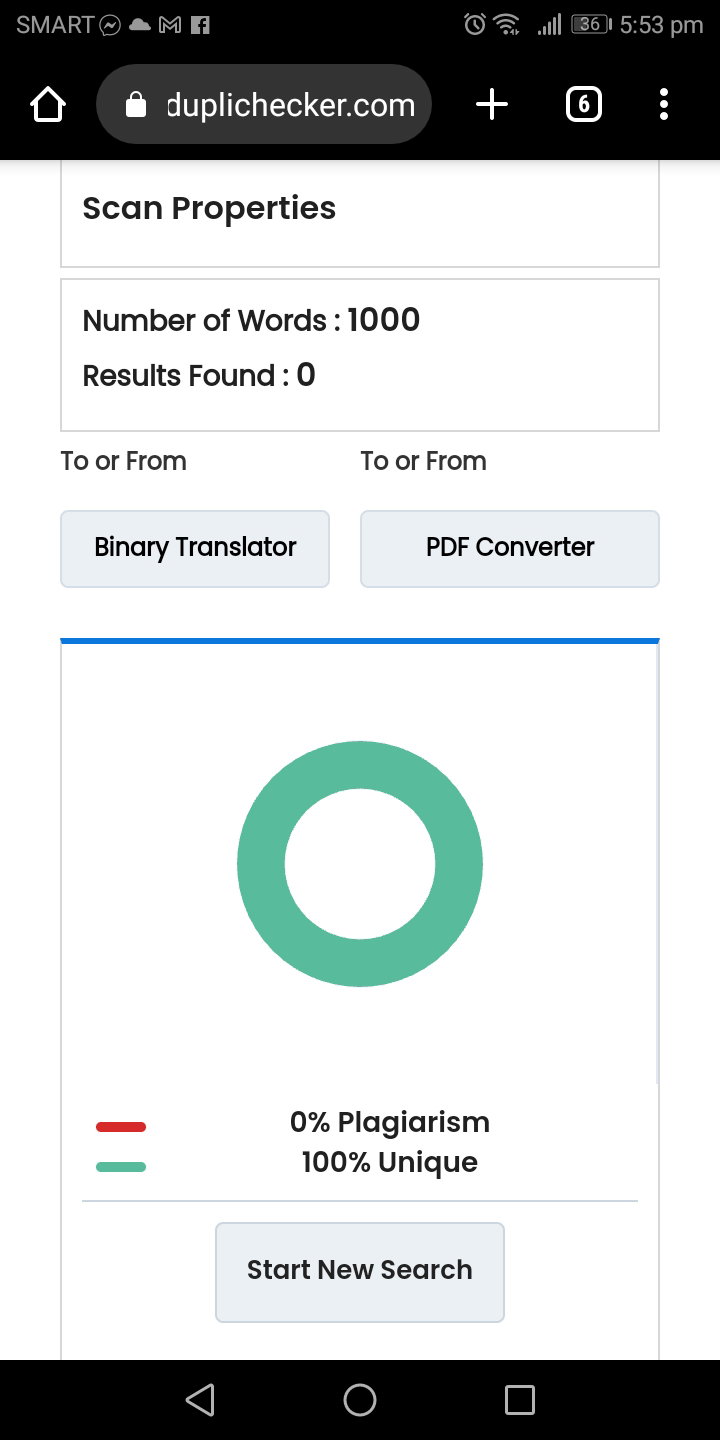Tap the Android back navigation button
Image resolution: width=720 pixels, height=1440 pixels.
tap(200, 1399)
